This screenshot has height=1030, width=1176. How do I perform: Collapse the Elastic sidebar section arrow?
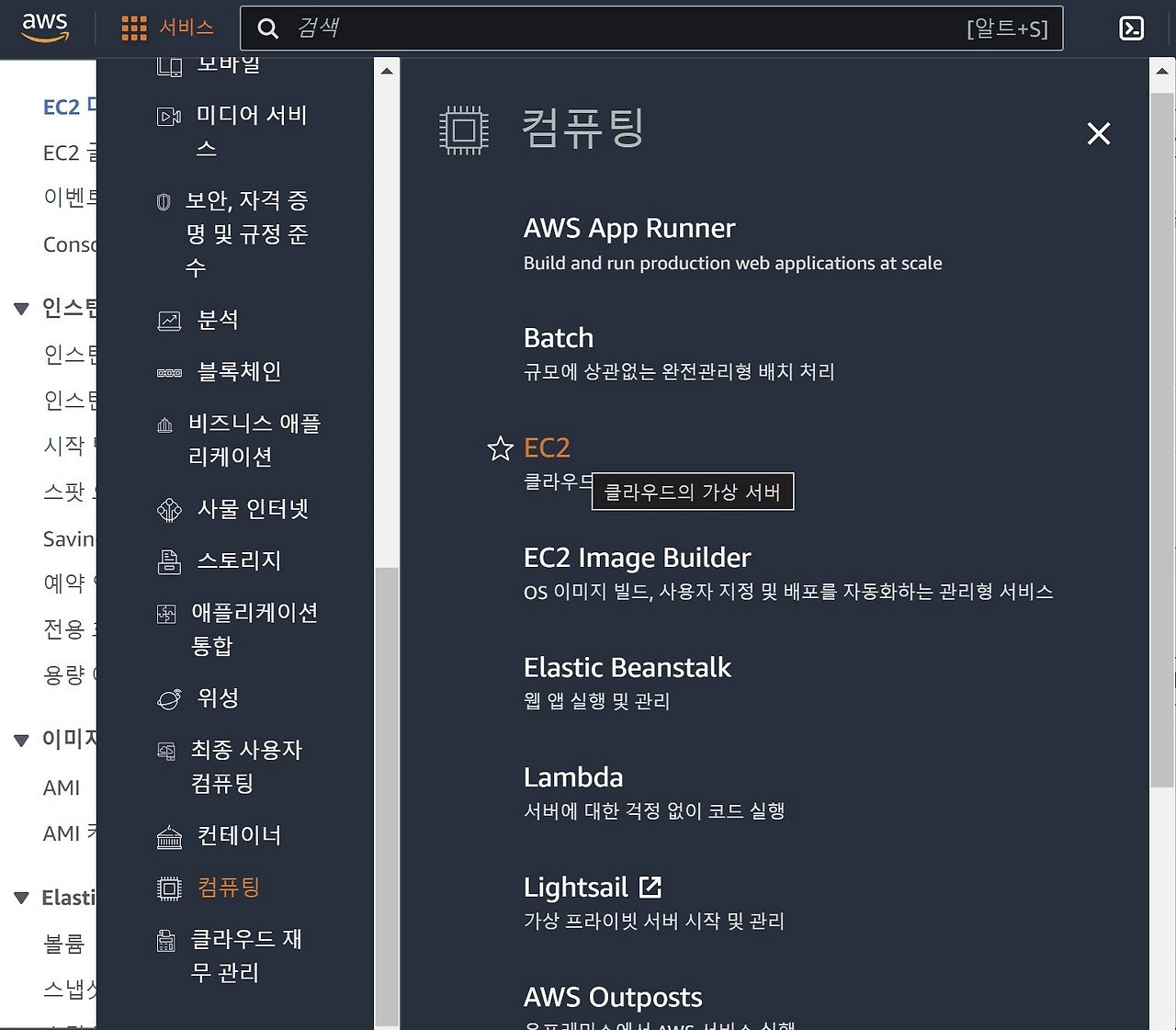[x=21, y=899]
